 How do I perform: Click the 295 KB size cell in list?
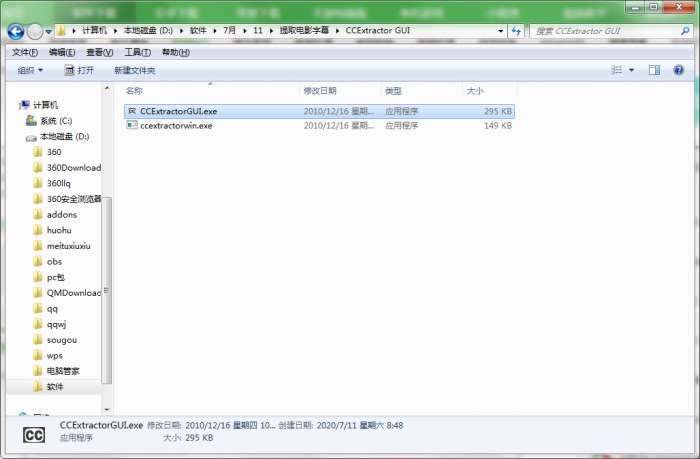498,111
